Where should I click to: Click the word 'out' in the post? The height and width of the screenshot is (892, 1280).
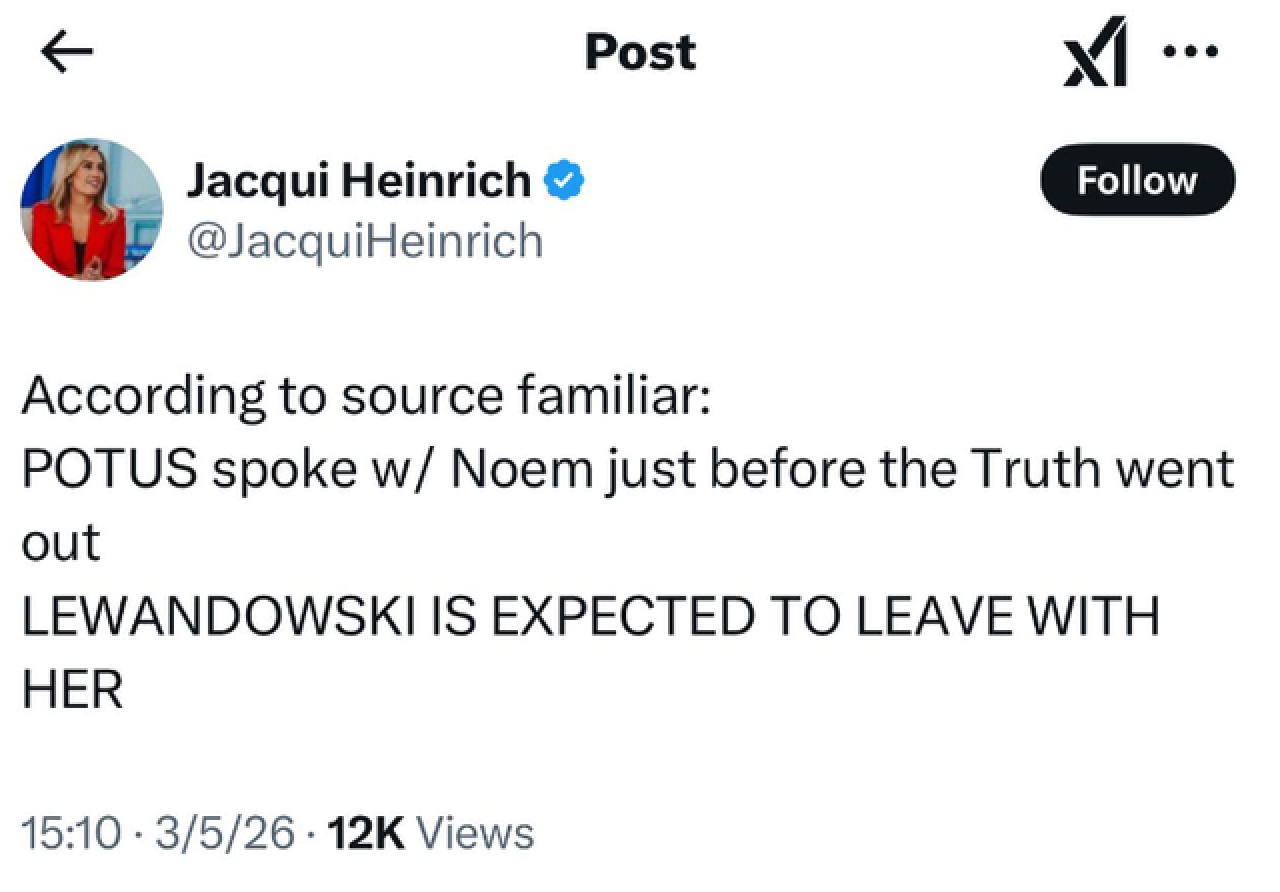click(x=60, y=543)
